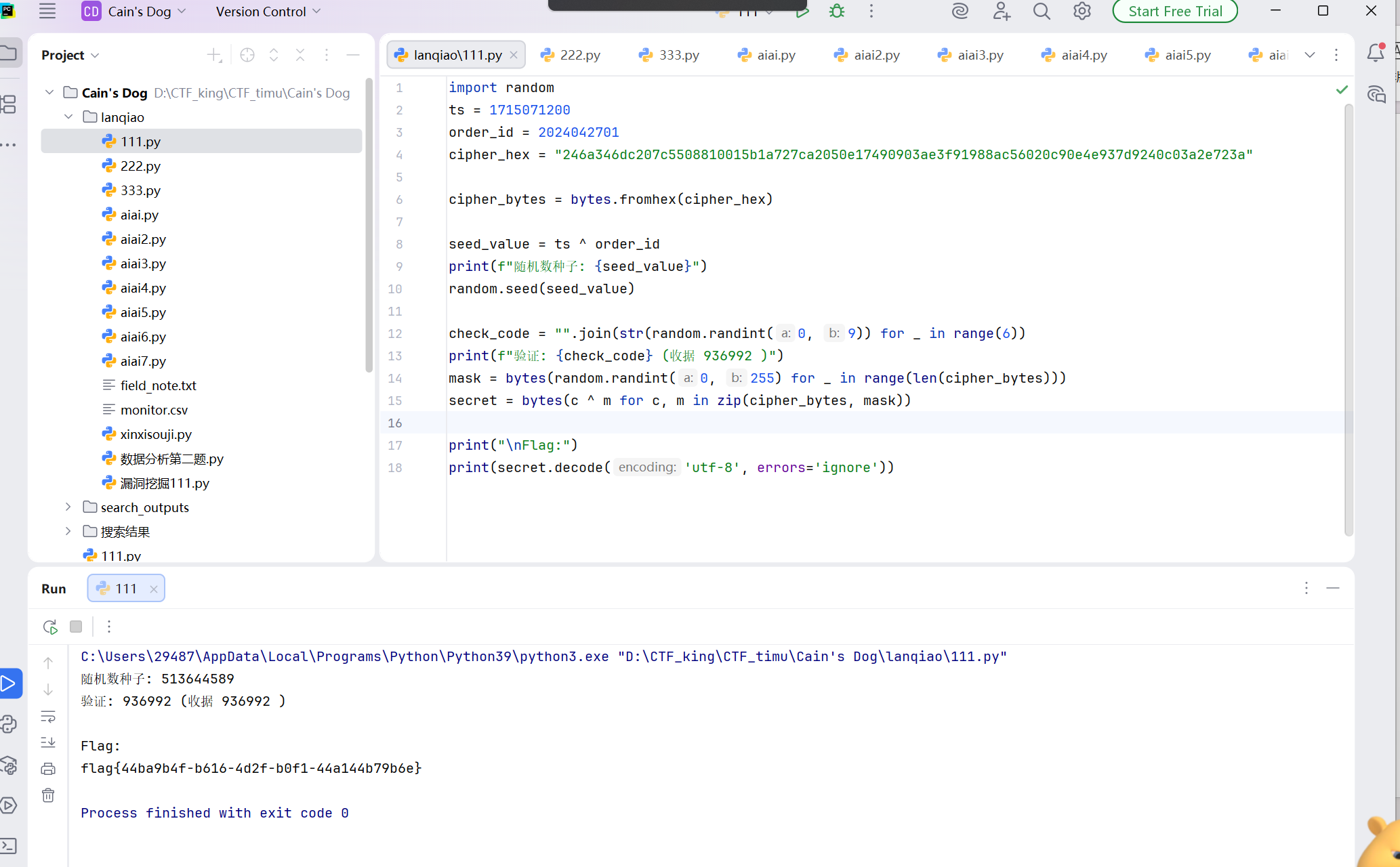Show hidden editor tabs chevron dropdown

click(x=1309, y=55)
